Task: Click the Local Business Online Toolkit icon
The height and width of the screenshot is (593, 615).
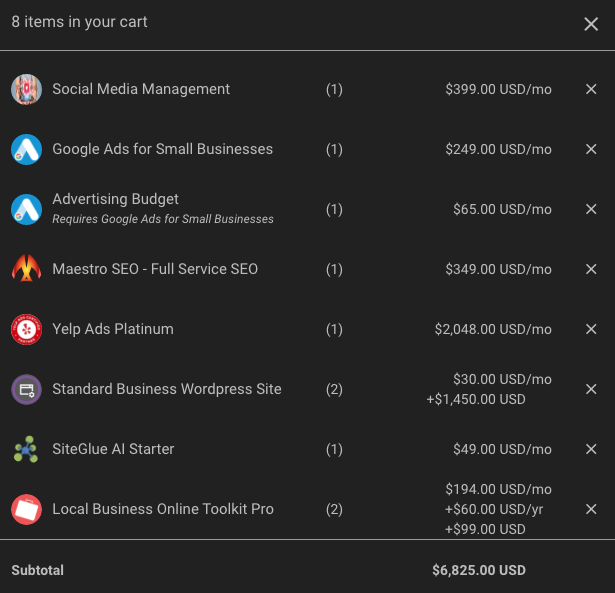Action: coord(26,509)
